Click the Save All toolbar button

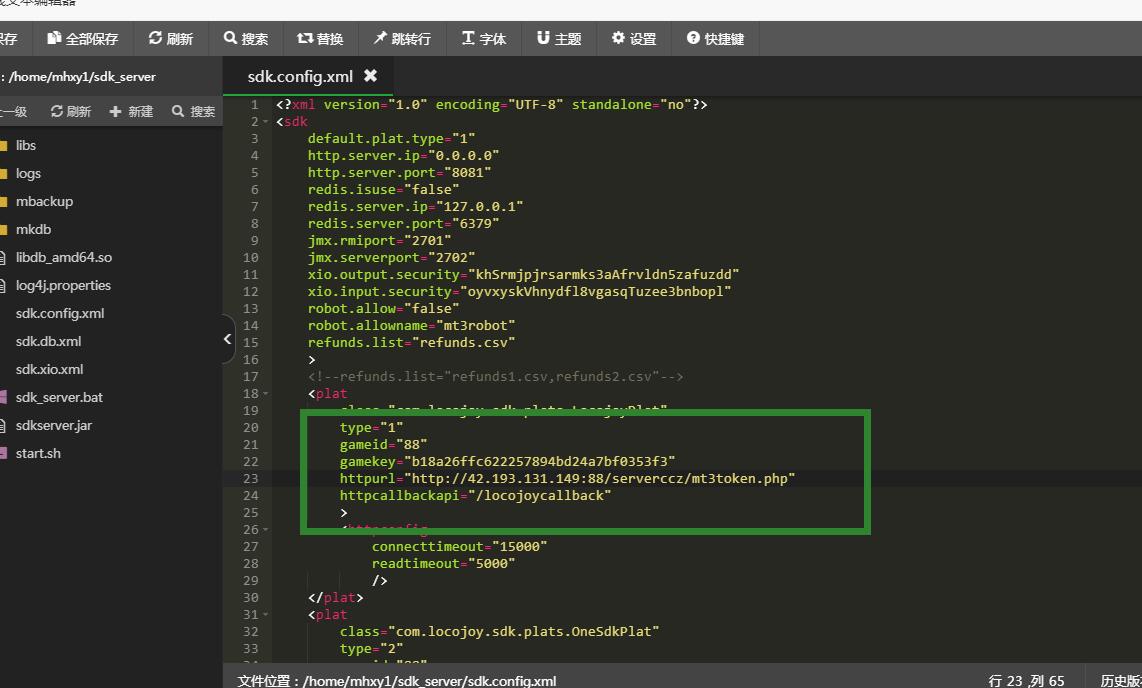click(x=82, y=39)
